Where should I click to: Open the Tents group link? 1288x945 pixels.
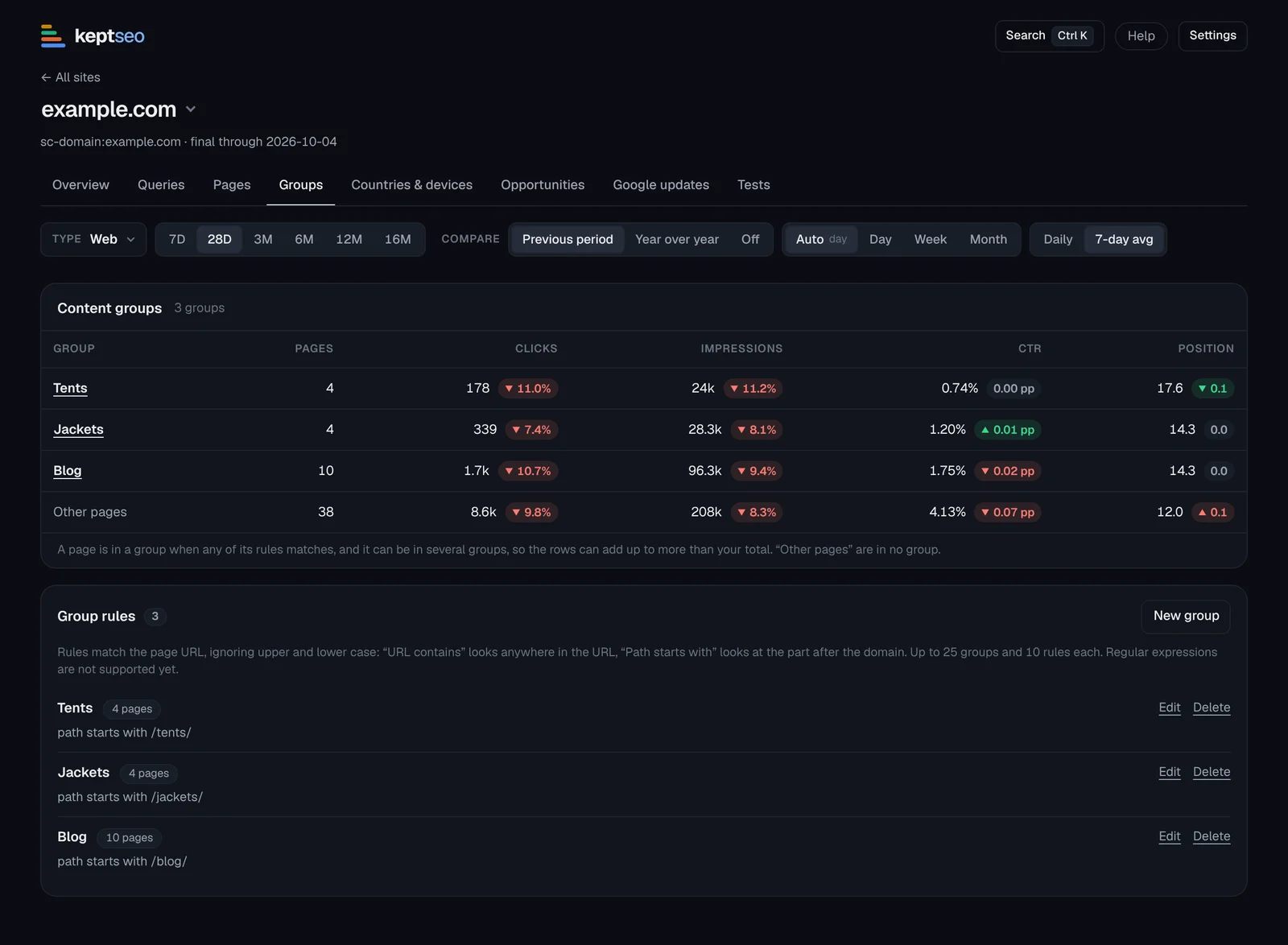(x=70, y=388)
